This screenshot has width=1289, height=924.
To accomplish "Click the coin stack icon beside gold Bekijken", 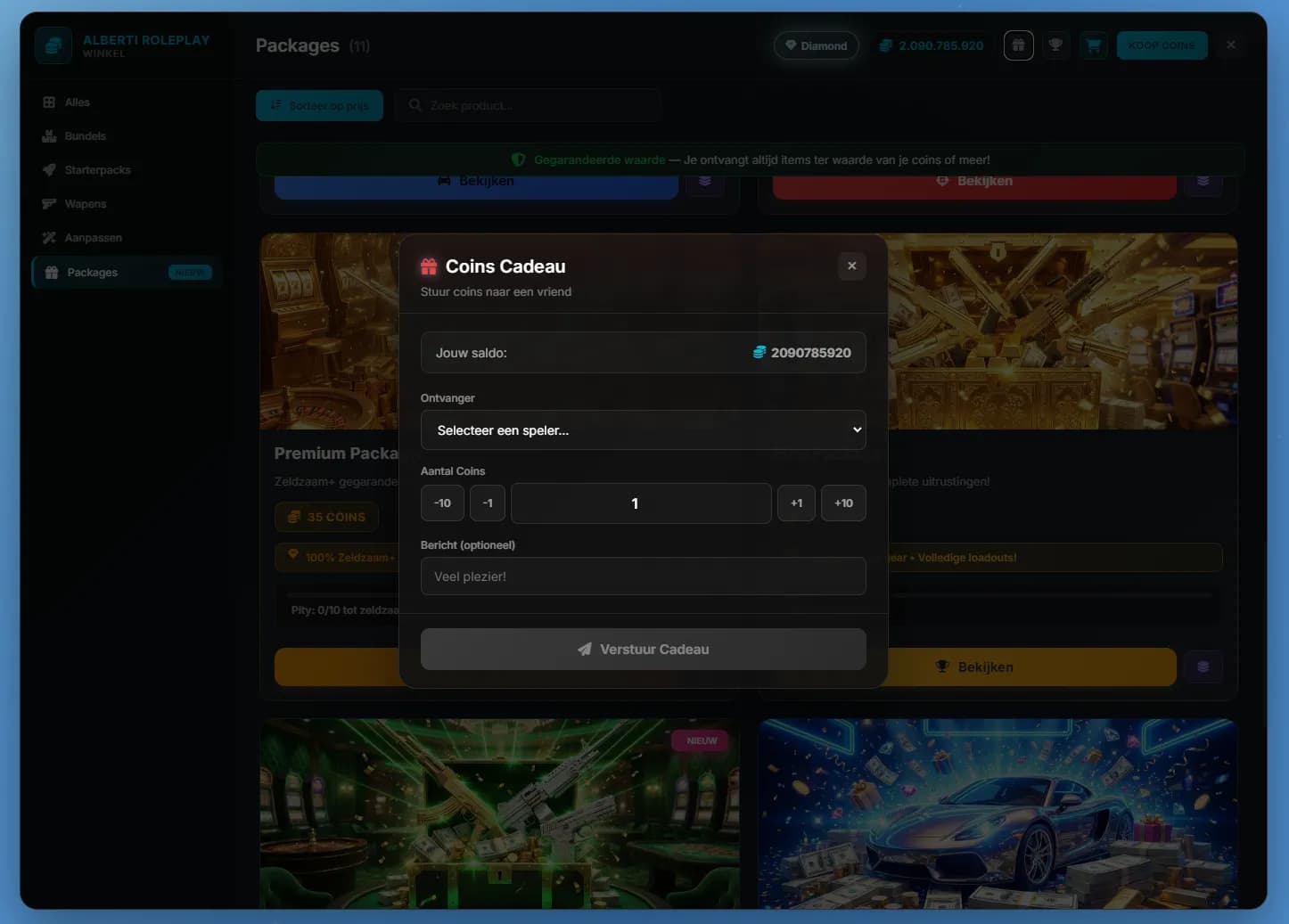I will click(1203, 666).
